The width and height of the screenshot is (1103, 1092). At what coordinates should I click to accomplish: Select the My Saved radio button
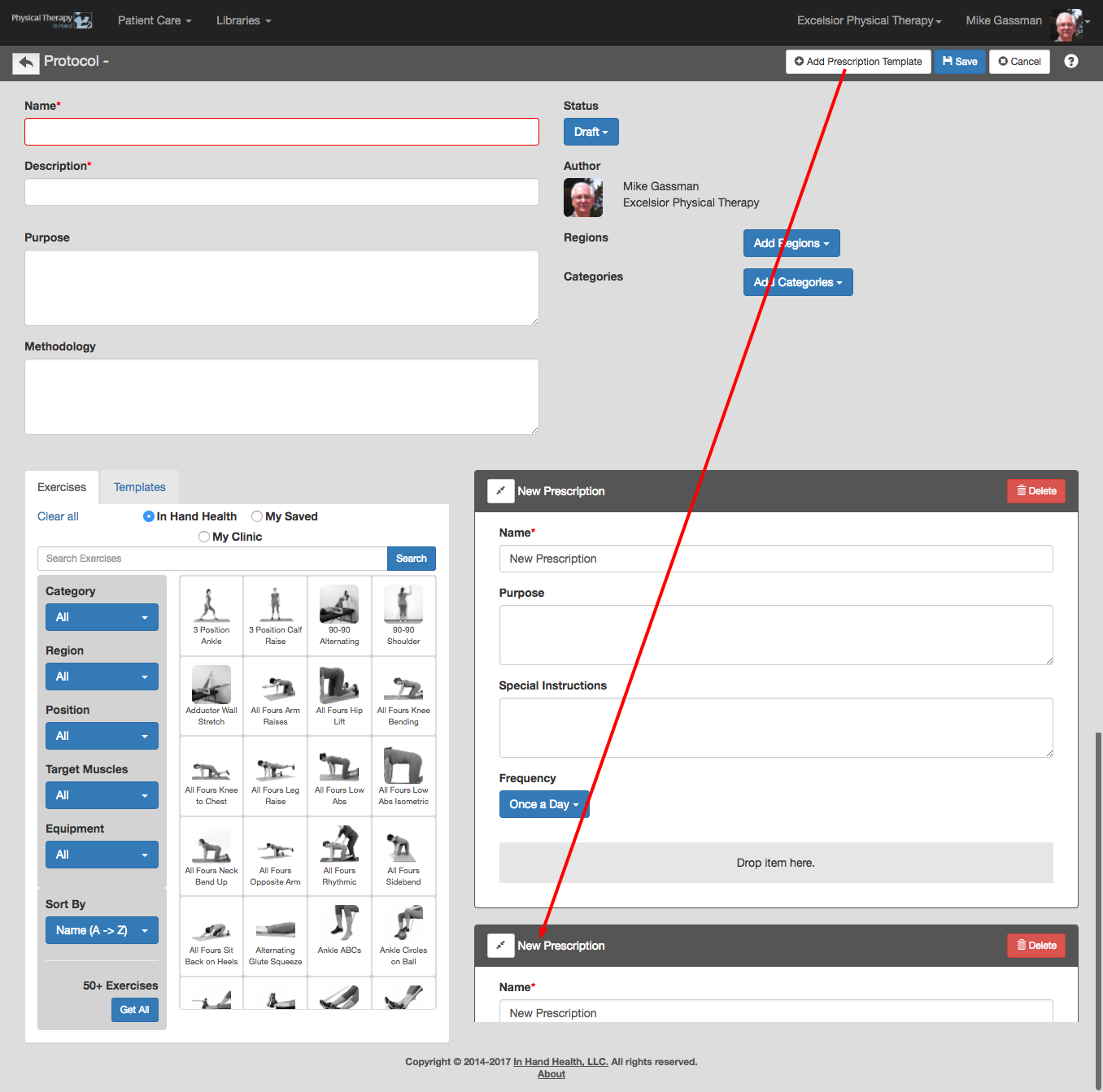click(x=257, y=516)
